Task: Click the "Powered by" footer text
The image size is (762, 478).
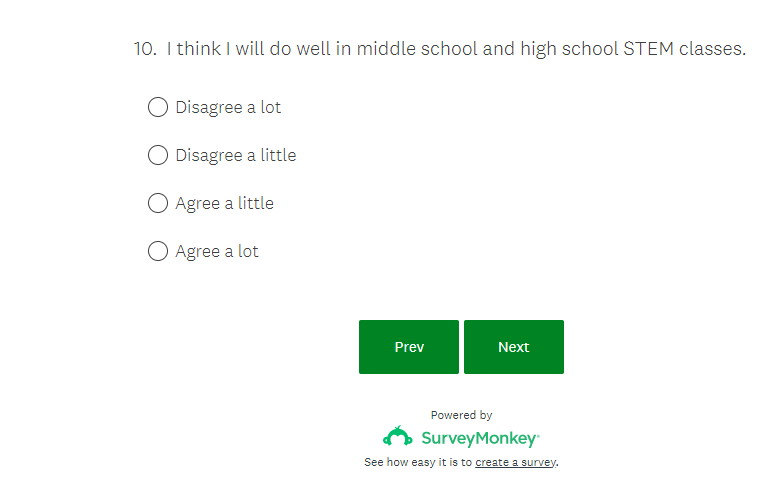Action: click(461, 415)
